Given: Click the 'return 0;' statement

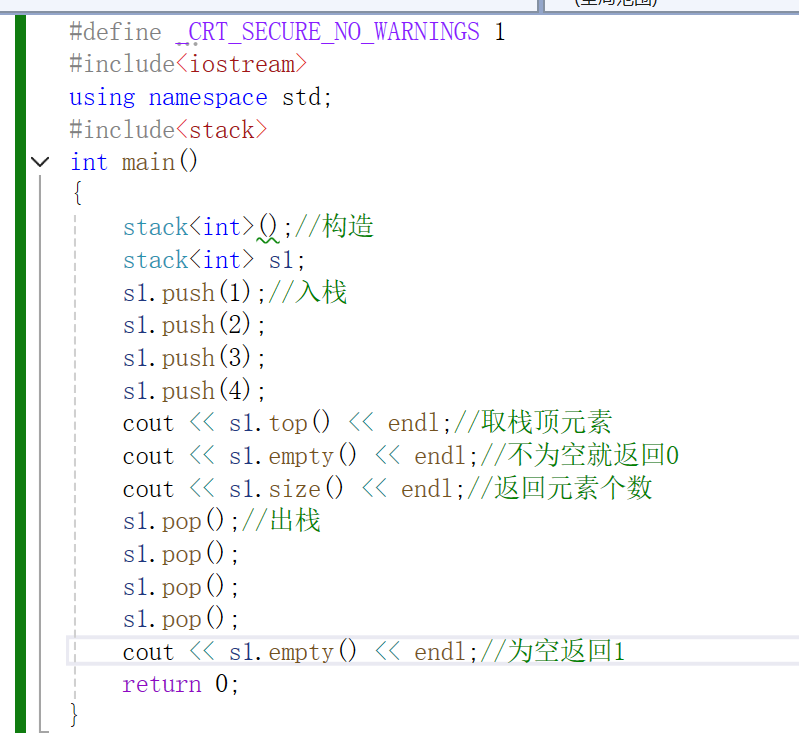Looking at the screenshot, I should (x=180, y=684).
